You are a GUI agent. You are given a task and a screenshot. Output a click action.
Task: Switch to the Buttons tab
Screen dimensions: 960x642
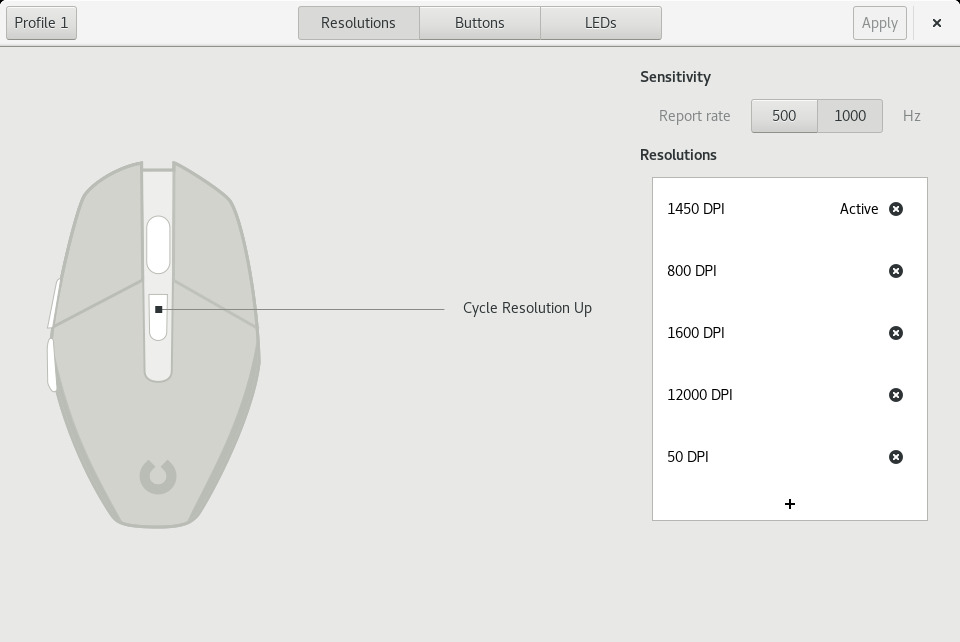point(480,23)
